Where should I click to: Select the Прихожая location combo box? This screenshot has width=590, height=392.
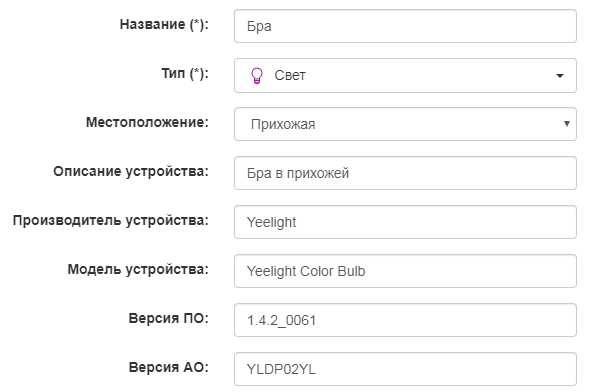click(x=405, y=124)
